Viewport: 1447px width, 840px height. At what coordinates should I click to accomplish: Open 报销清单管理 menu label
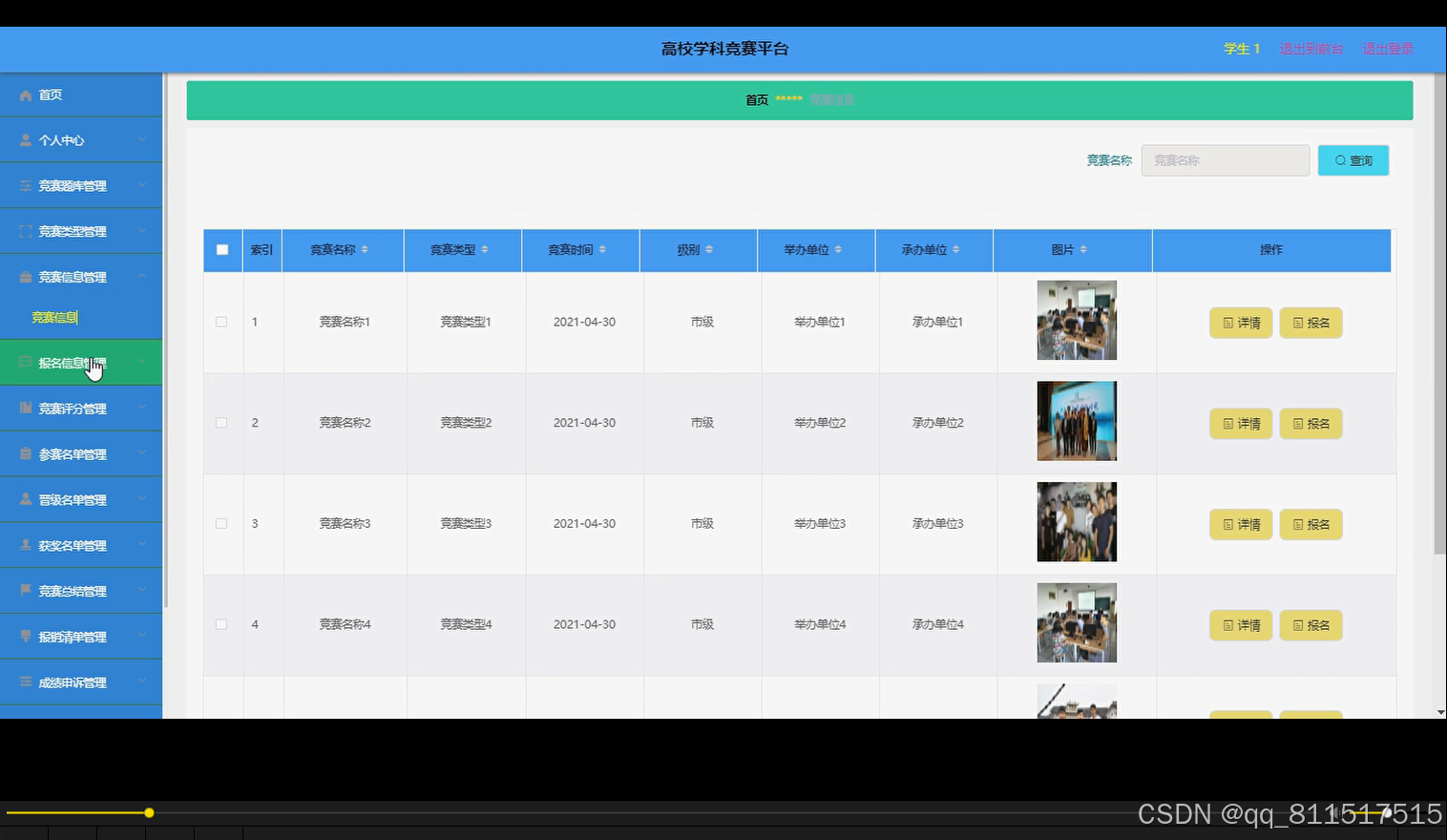pos(73,638)
